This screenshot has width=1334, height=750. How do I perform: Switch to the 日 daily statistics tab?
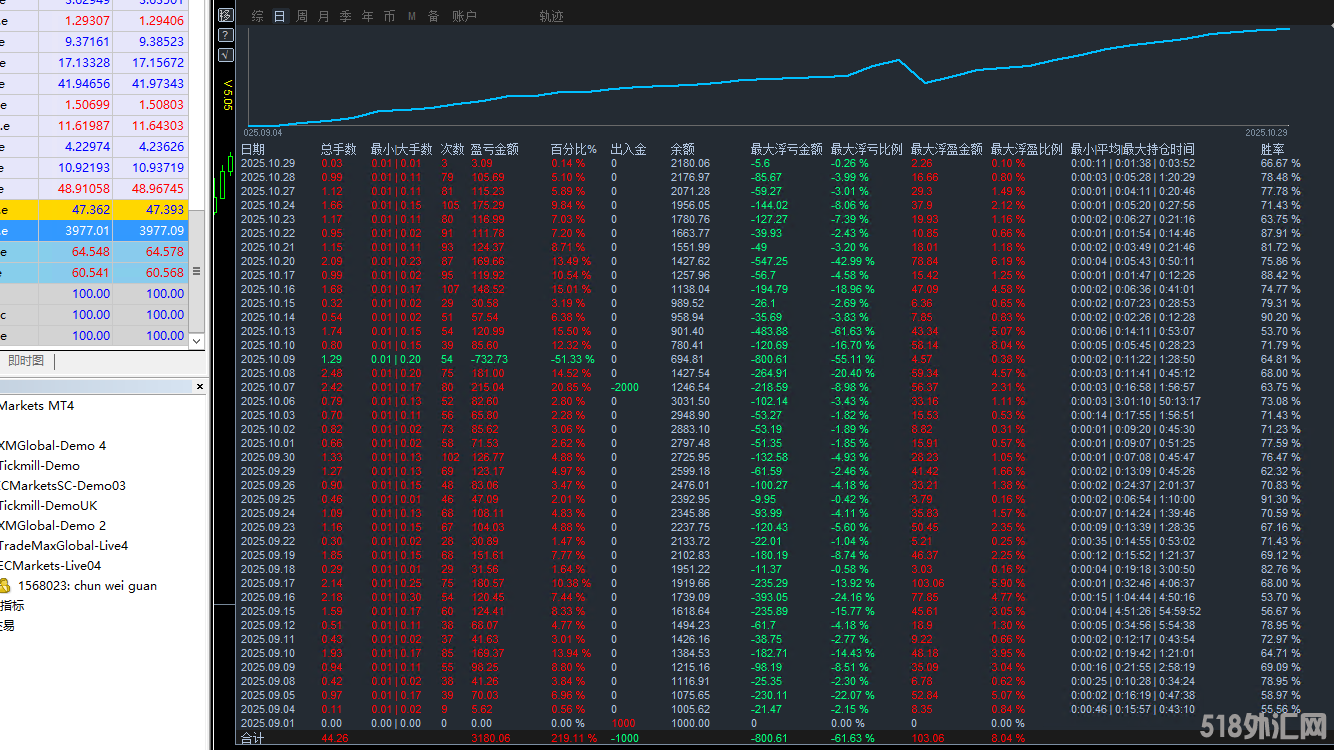[279, 16]
